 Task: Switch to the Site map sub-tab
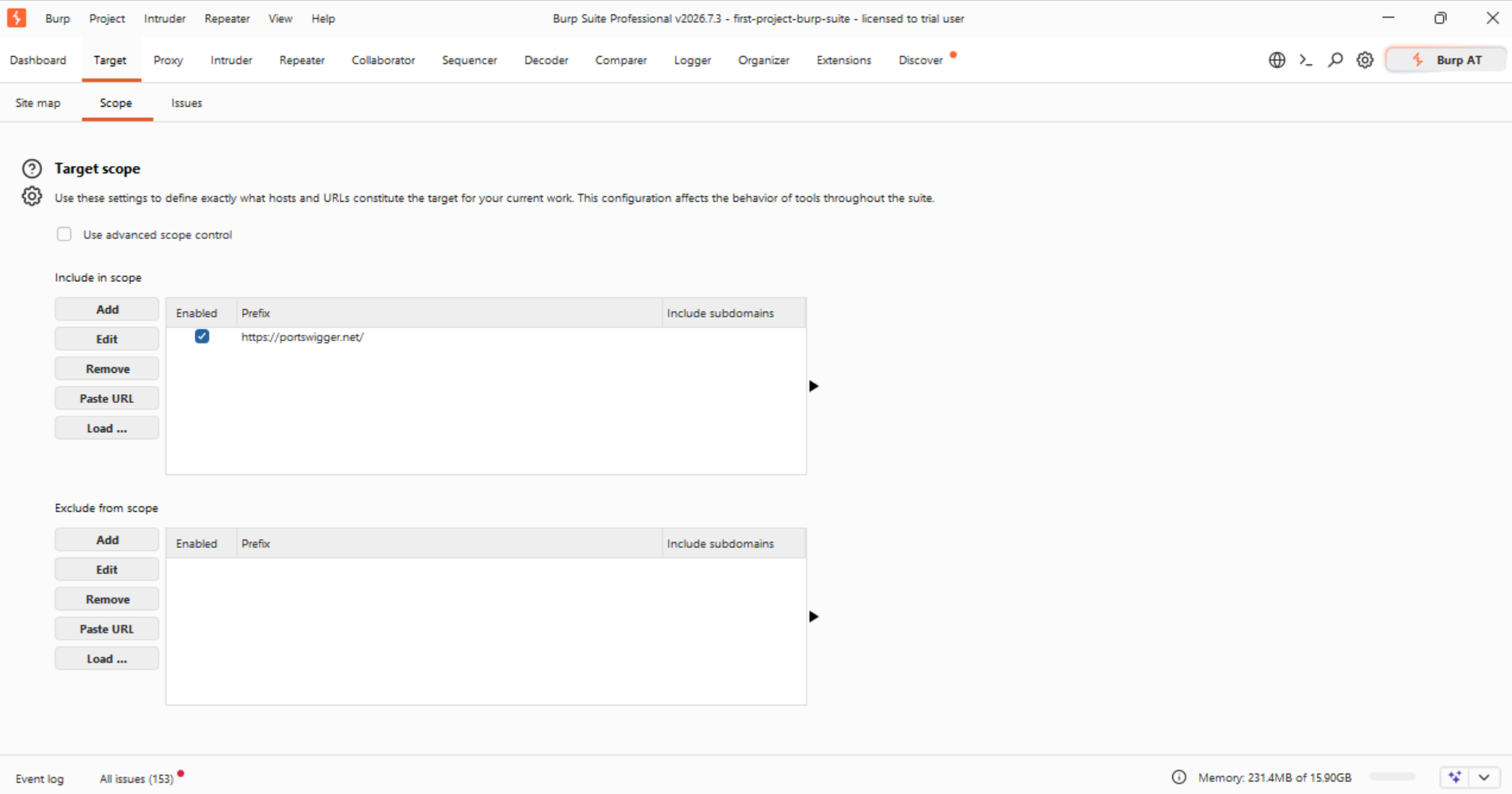coord(38,103)
